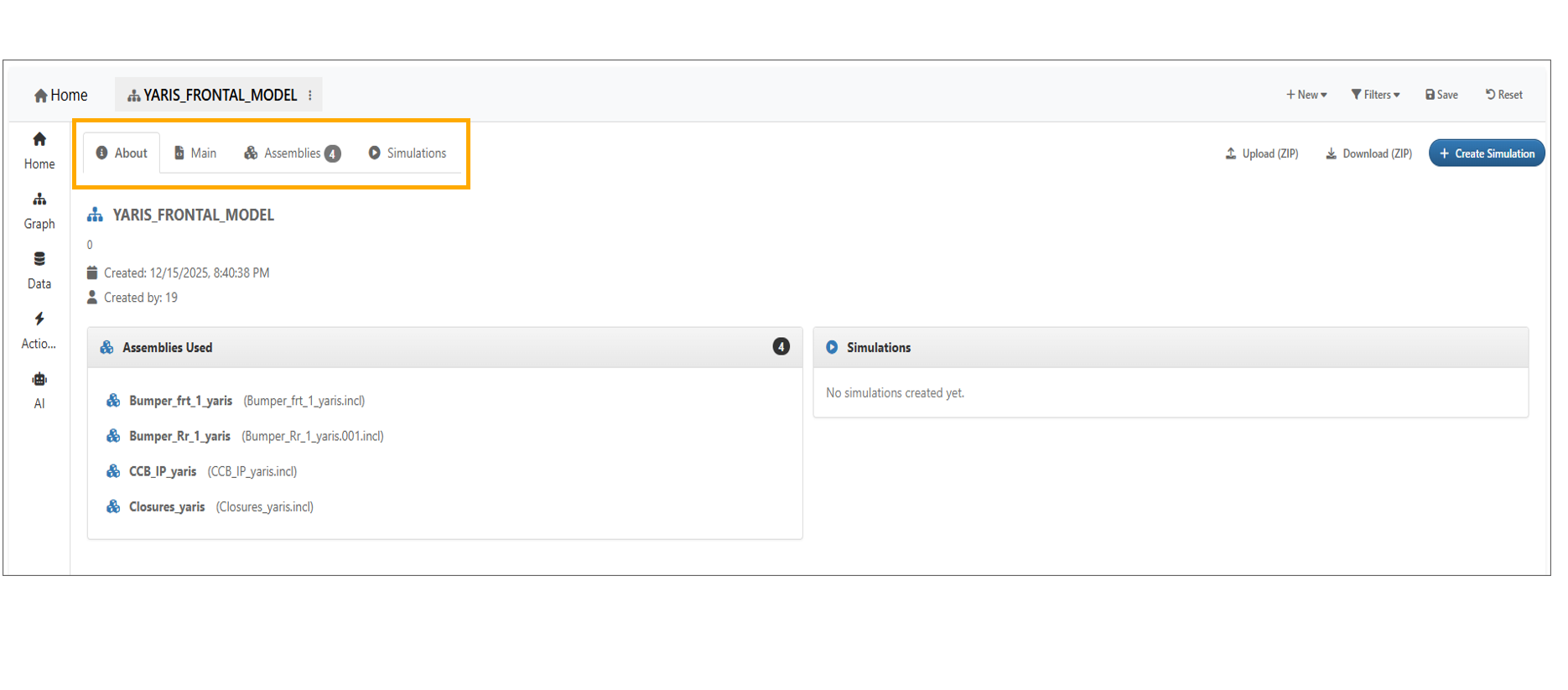Open the Simulations tab
Image resolution: width=1568 pixels, height=690 pixels.
408,153
